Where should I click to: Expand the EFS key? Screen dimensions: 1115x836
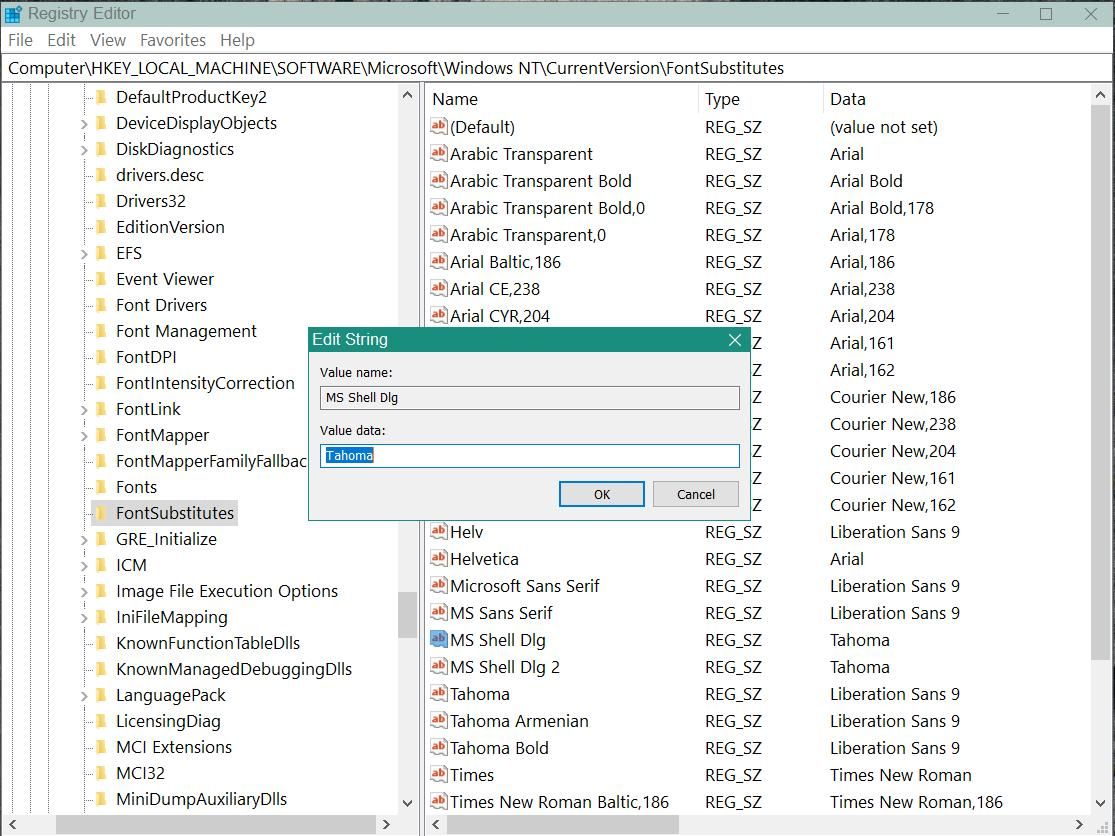click(x=84, y=254)
